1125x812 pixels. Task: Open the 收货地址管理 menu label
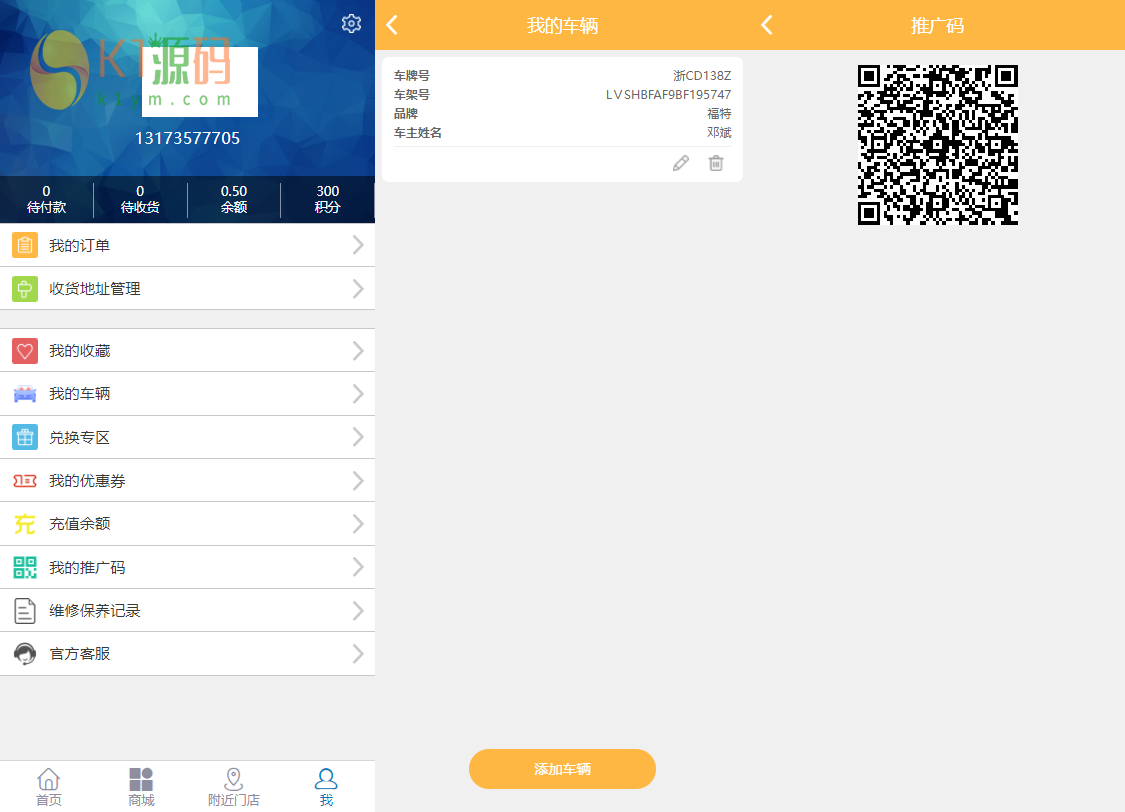pyautogui.click(x=95, y=289)
